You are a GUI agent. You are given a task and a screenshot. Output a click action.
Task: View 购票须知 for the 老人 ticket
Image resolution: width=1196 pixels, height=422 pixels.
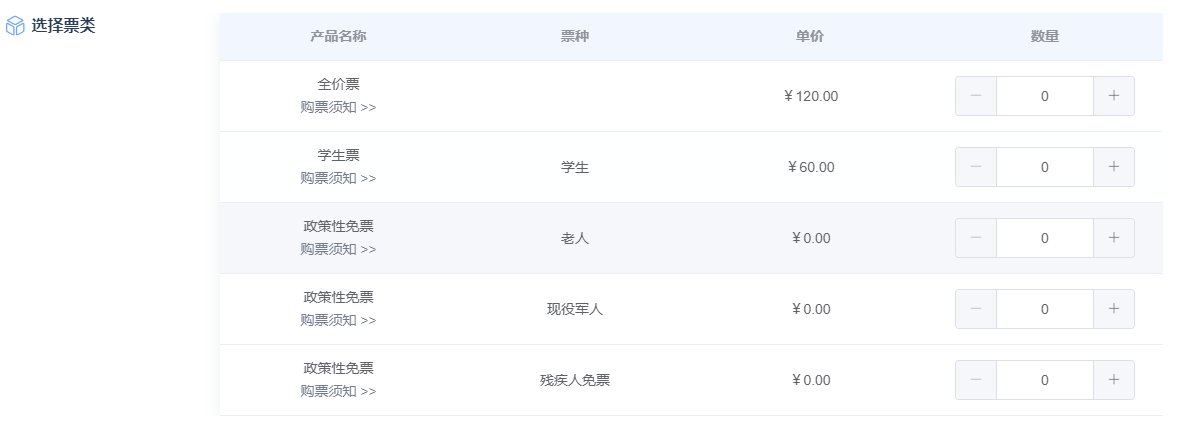(x=338, y=249)
